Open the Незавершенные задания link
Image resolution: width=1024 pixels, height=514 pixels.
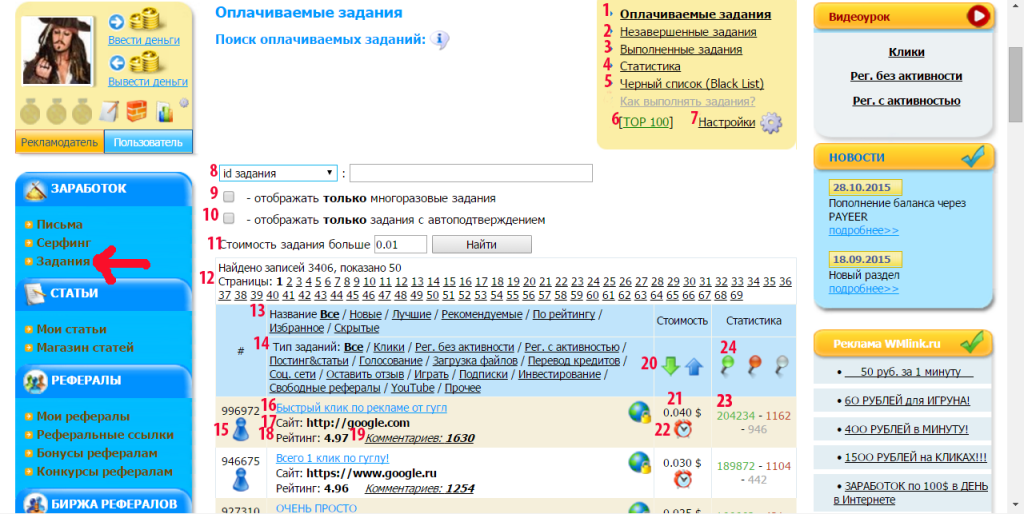pyautogui.click(x=688, y=31)
